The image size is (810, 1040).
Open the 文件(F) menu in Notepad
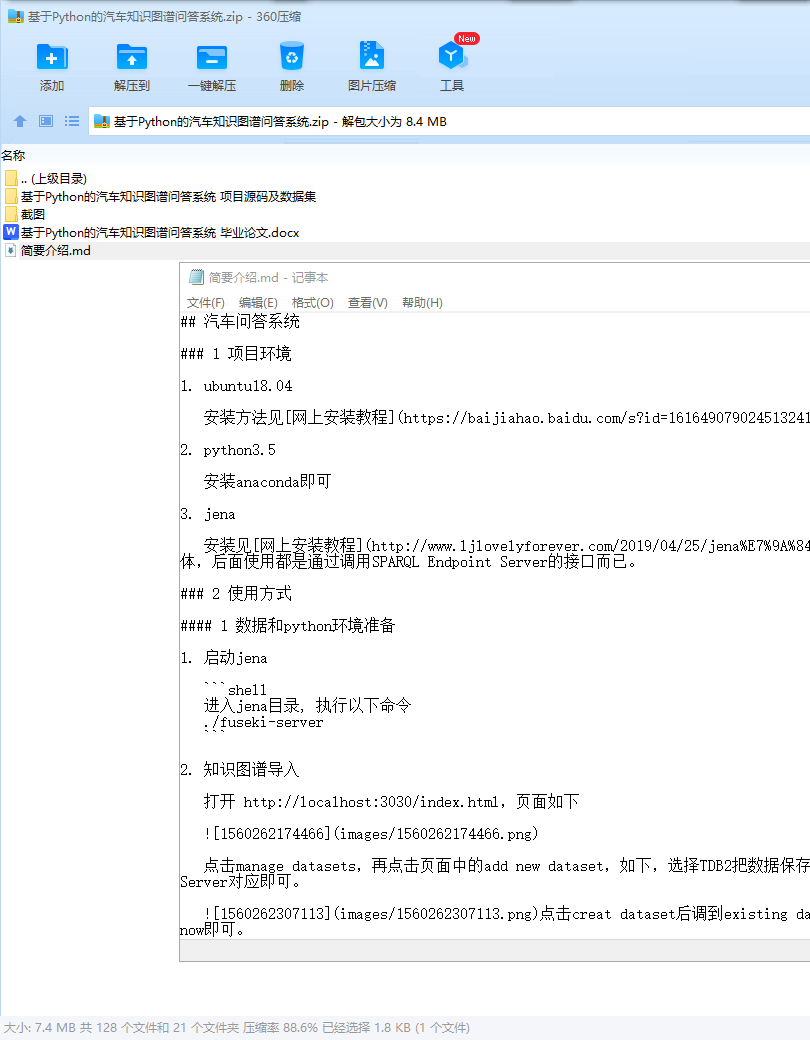[206, 302]
